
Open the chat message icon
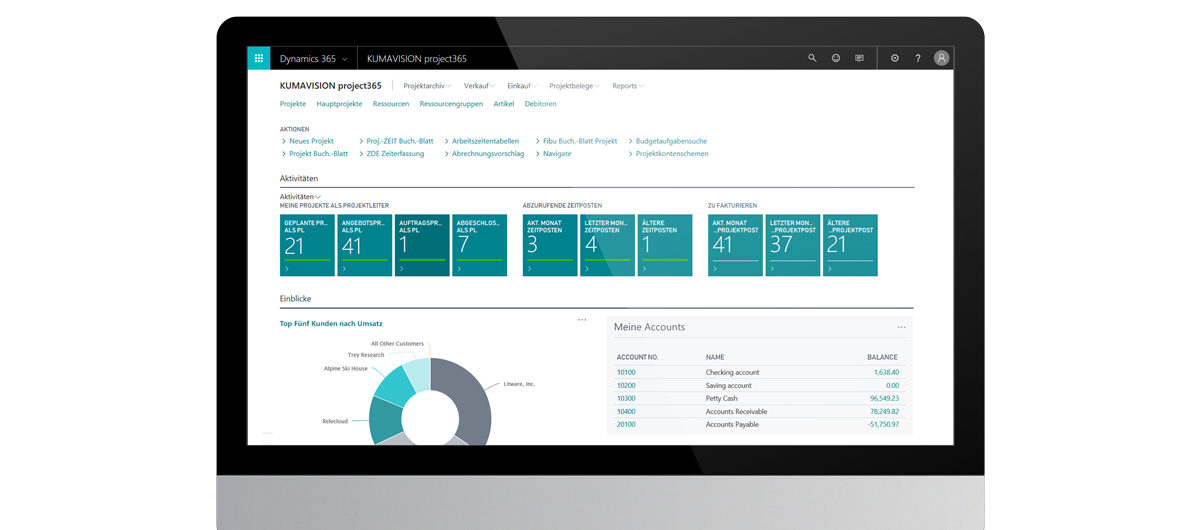tap(859, 58)
